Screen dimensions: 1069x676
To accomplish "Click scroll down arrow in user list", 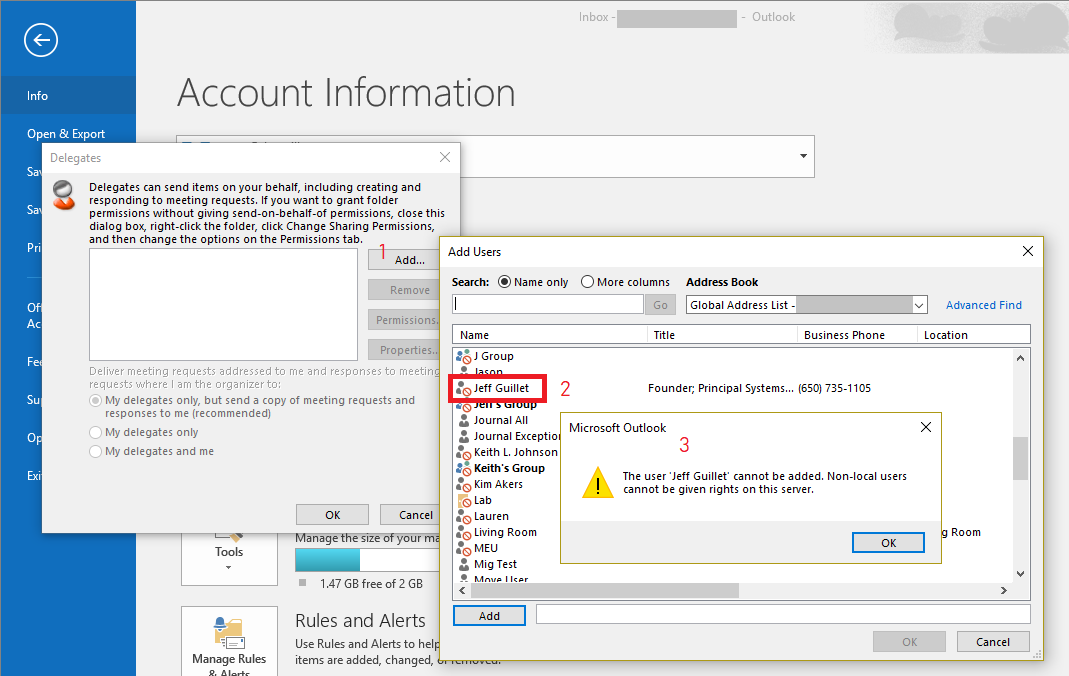I will pos(1021,574).
